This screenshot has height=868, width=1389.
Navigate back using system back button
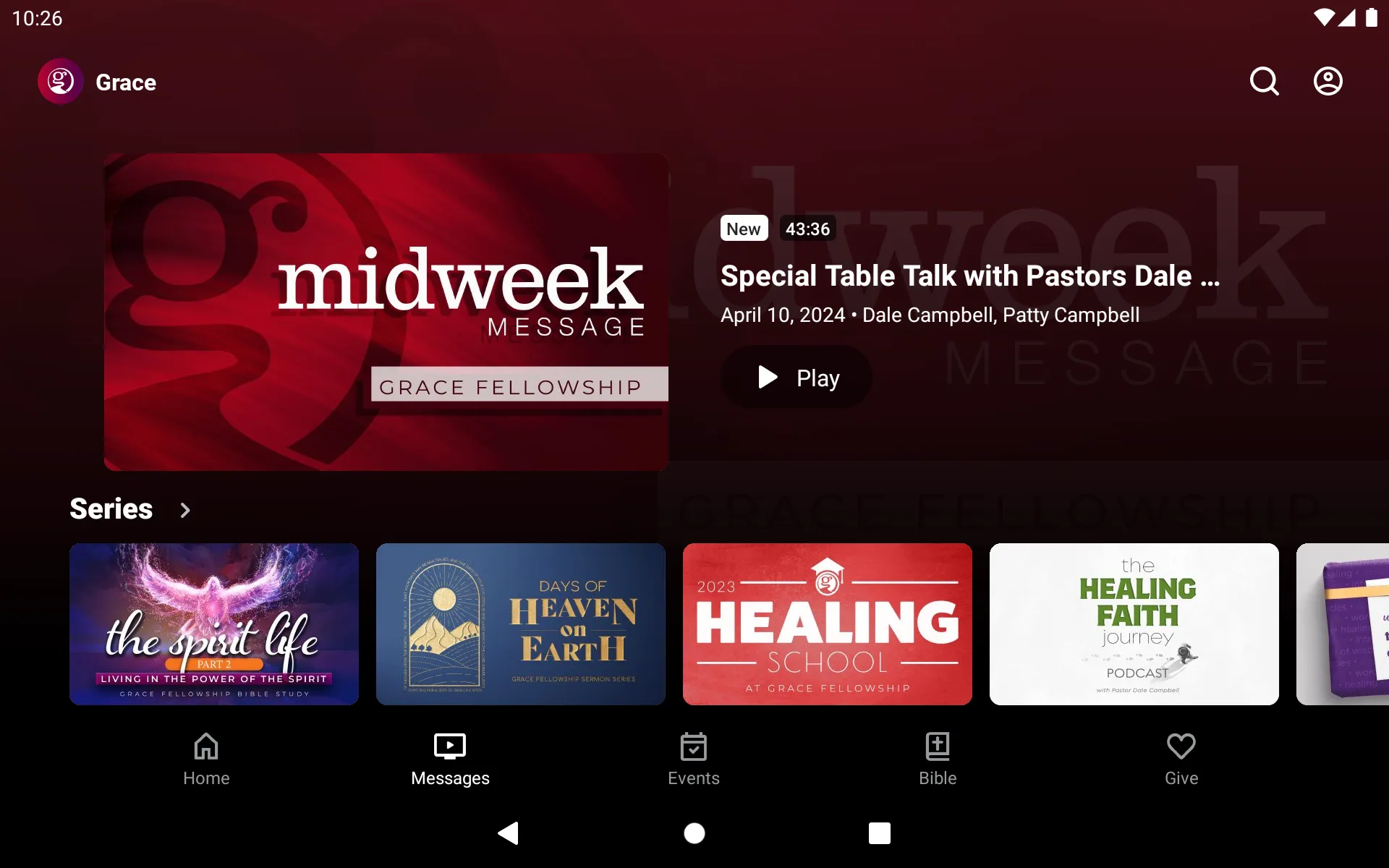(x=509, y=833)
